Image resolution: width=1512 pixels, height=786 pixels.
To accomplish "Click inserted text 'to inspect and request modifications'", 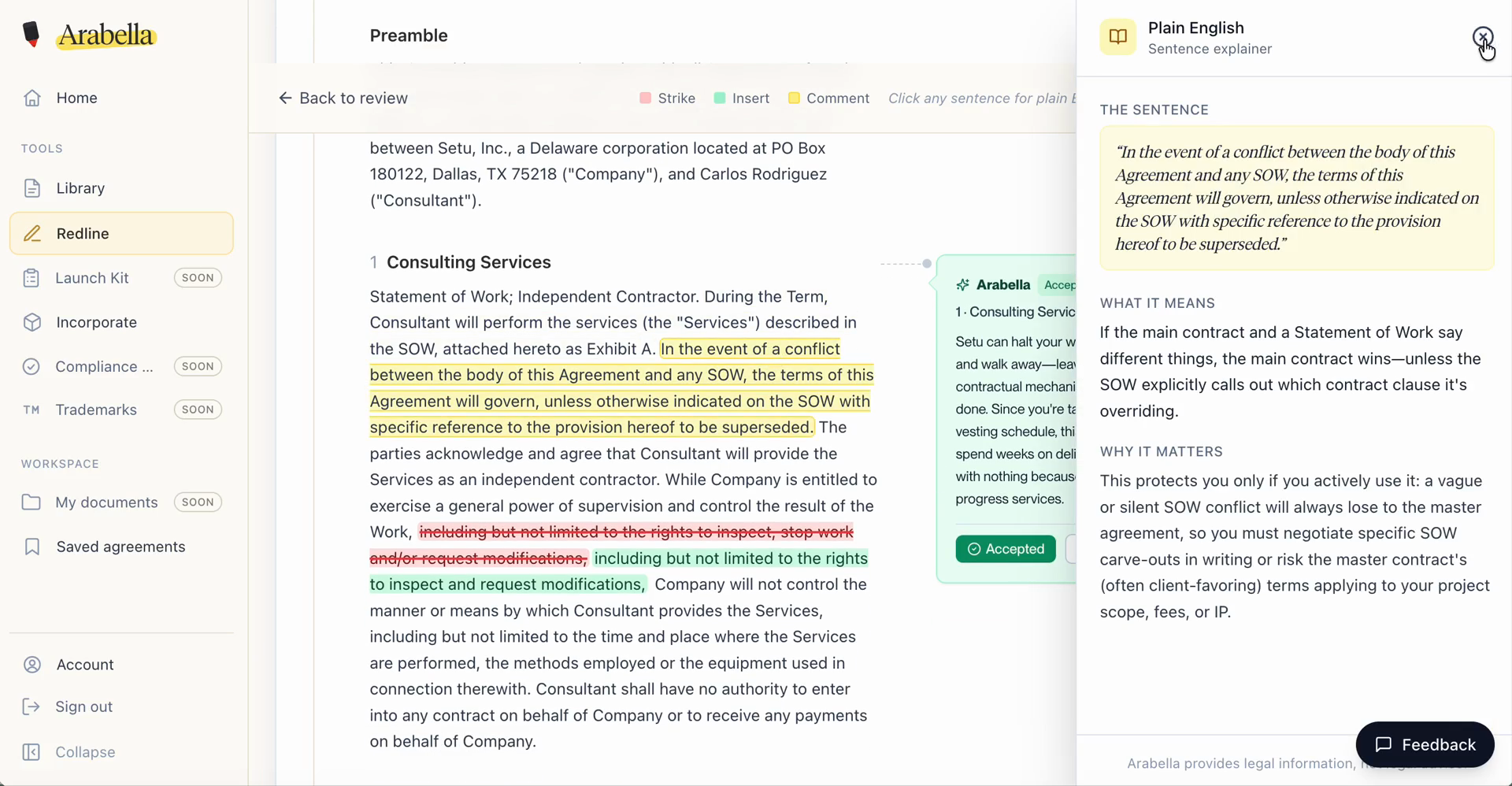I will [x=508, y=584].
